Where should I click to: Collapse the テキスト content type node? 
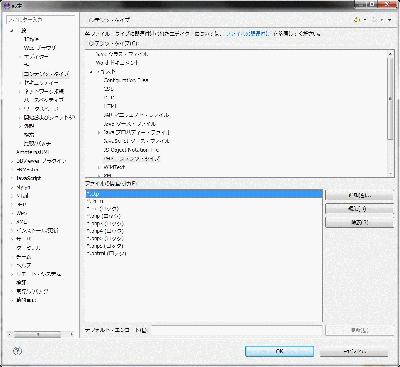91,72
